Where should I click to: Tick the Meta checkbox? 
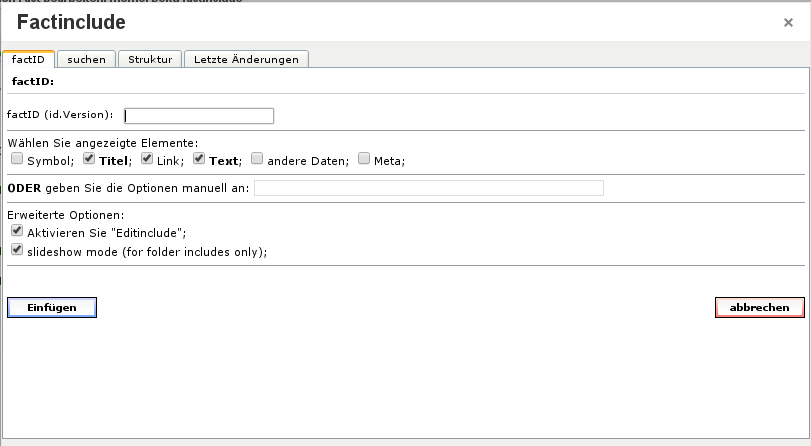364,158
